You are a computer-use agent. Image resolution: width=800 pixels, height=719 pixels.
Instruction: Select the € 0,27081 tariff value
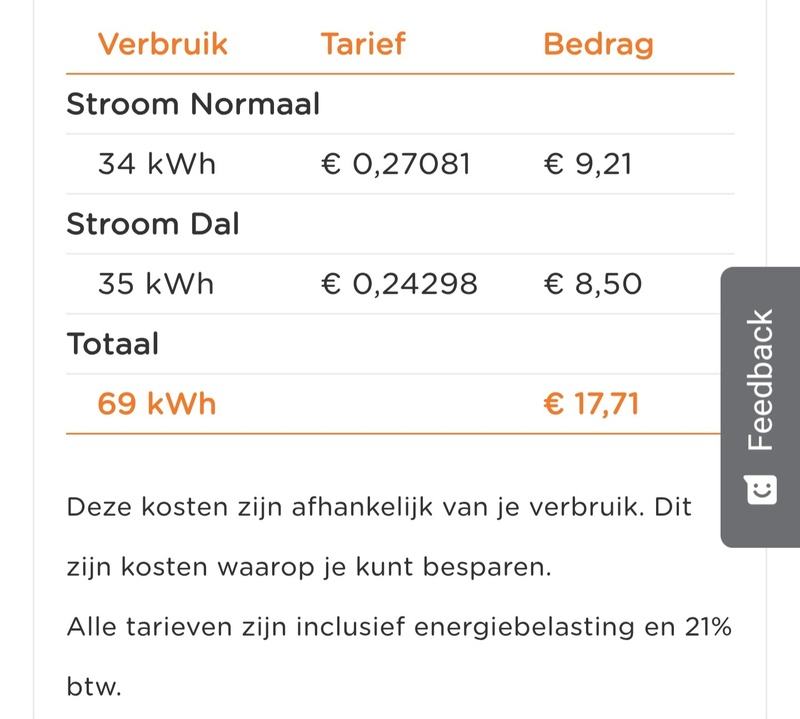[395, 164]
